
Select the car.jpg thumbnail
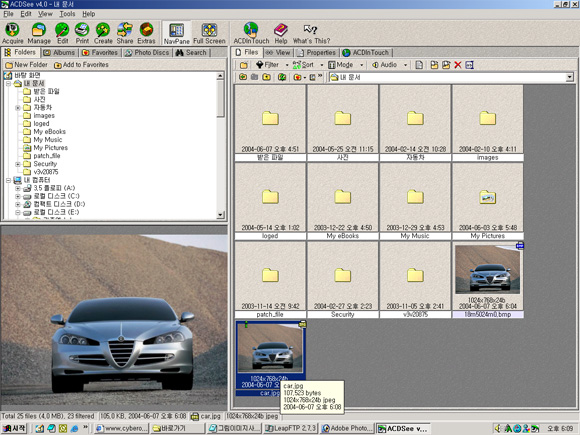coord(270,358)
